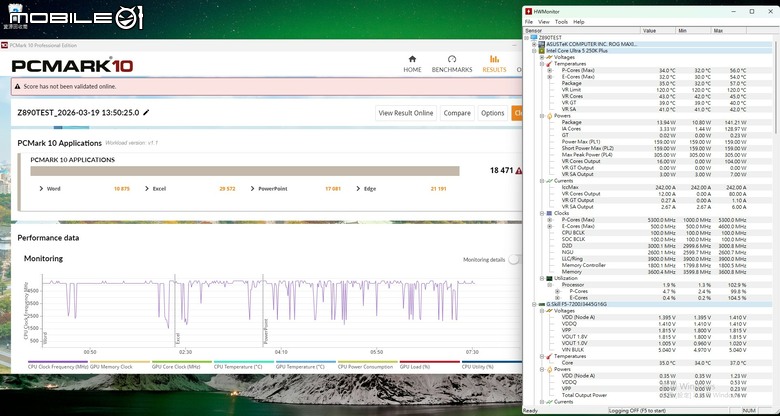Screen dimensions: 780x416
Task: Toggle the Monitoring details switch
Action: pyautogui.click(x=515, y=260)
